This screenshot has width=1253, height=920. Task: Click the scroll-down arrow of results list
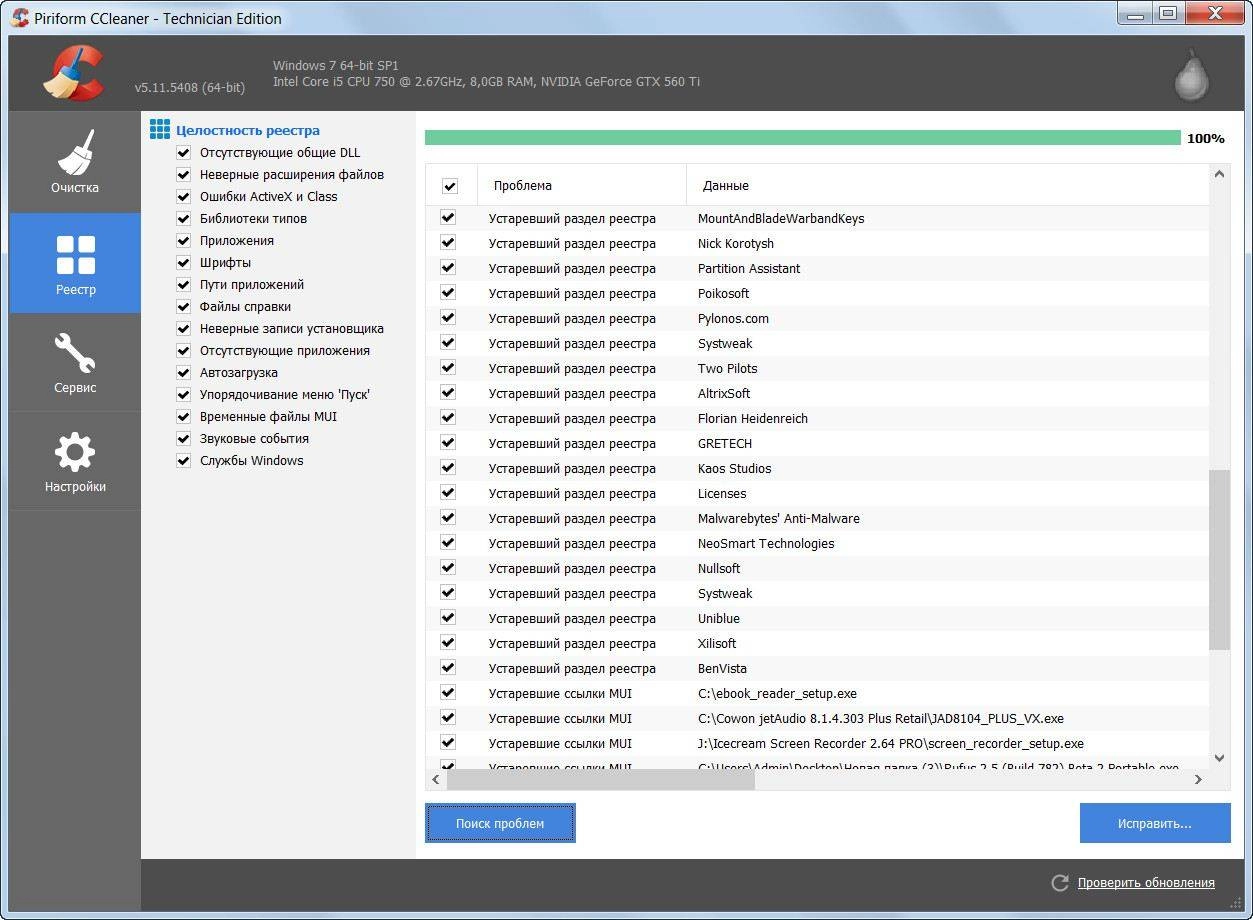(x=1219, y=758)
